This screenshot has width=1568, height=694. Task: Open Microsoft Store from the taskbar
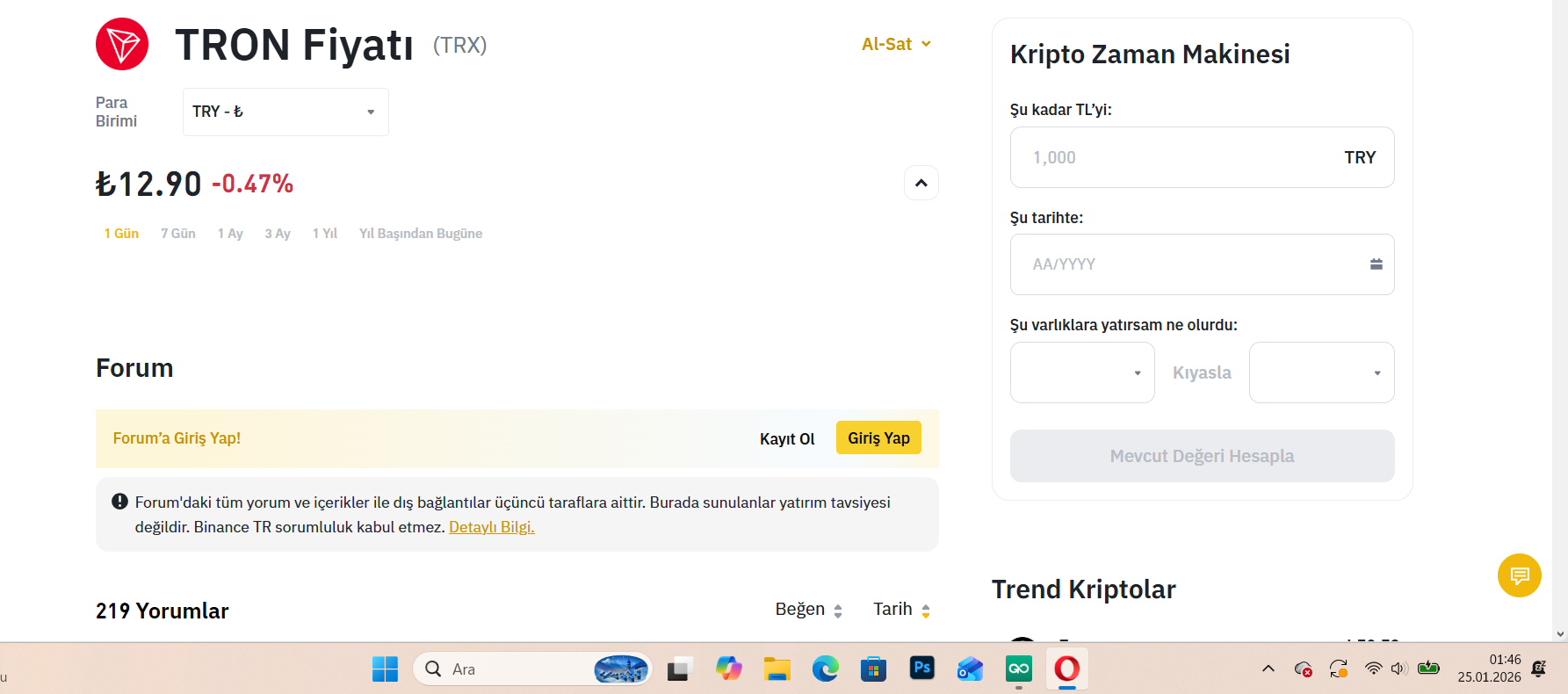(873, 669)
